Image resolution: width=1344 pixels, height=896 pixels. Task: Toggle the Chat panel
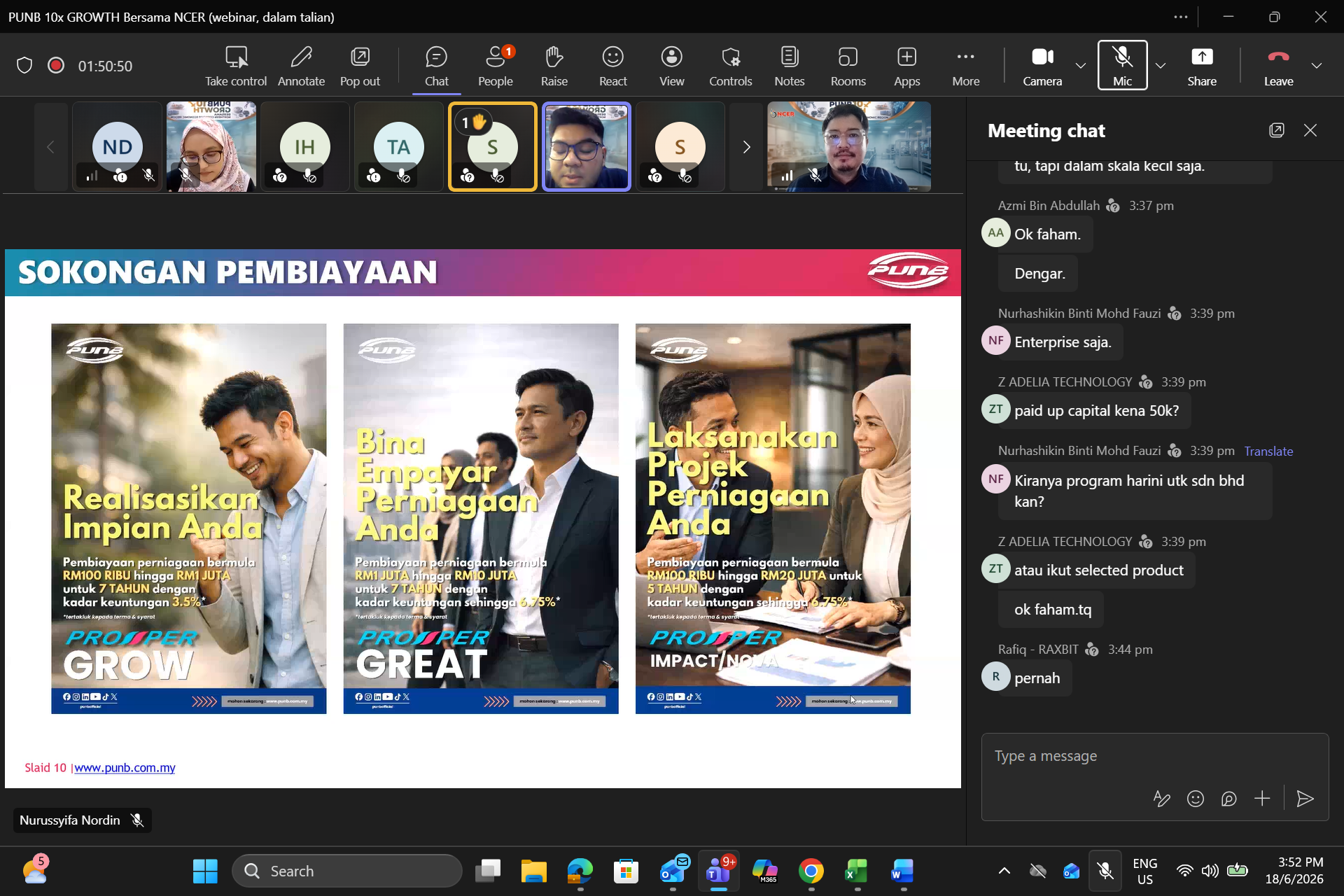[x=436, y=66]
